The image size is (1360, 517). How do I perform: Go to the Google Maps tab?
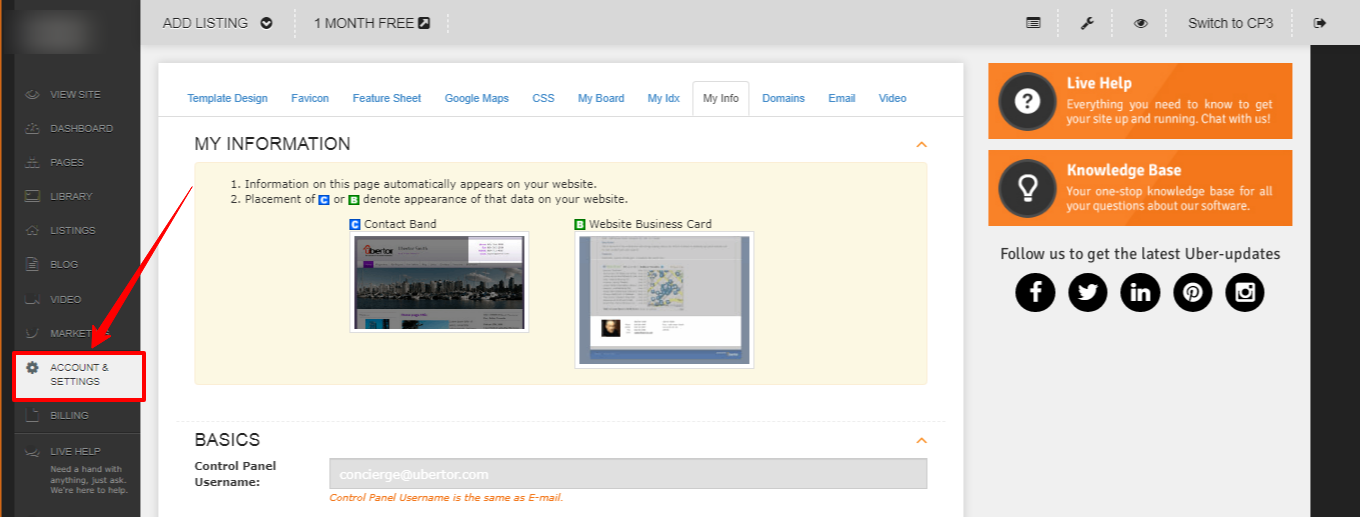(x=477, y=98)
